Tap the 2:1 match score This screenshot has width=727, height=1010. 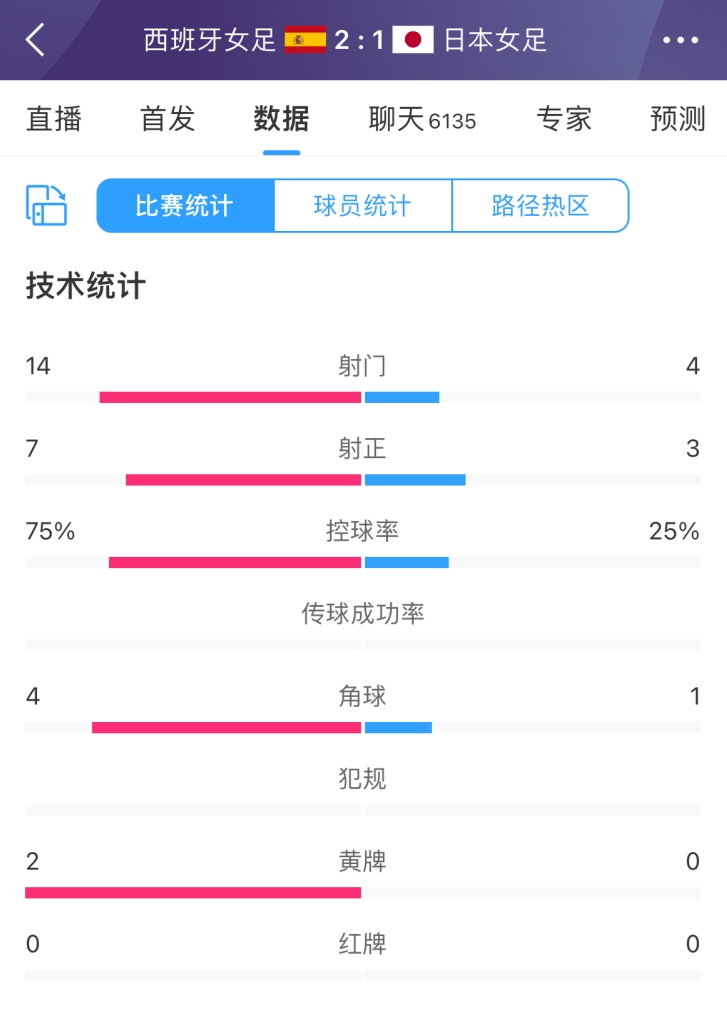coord(359,40)
